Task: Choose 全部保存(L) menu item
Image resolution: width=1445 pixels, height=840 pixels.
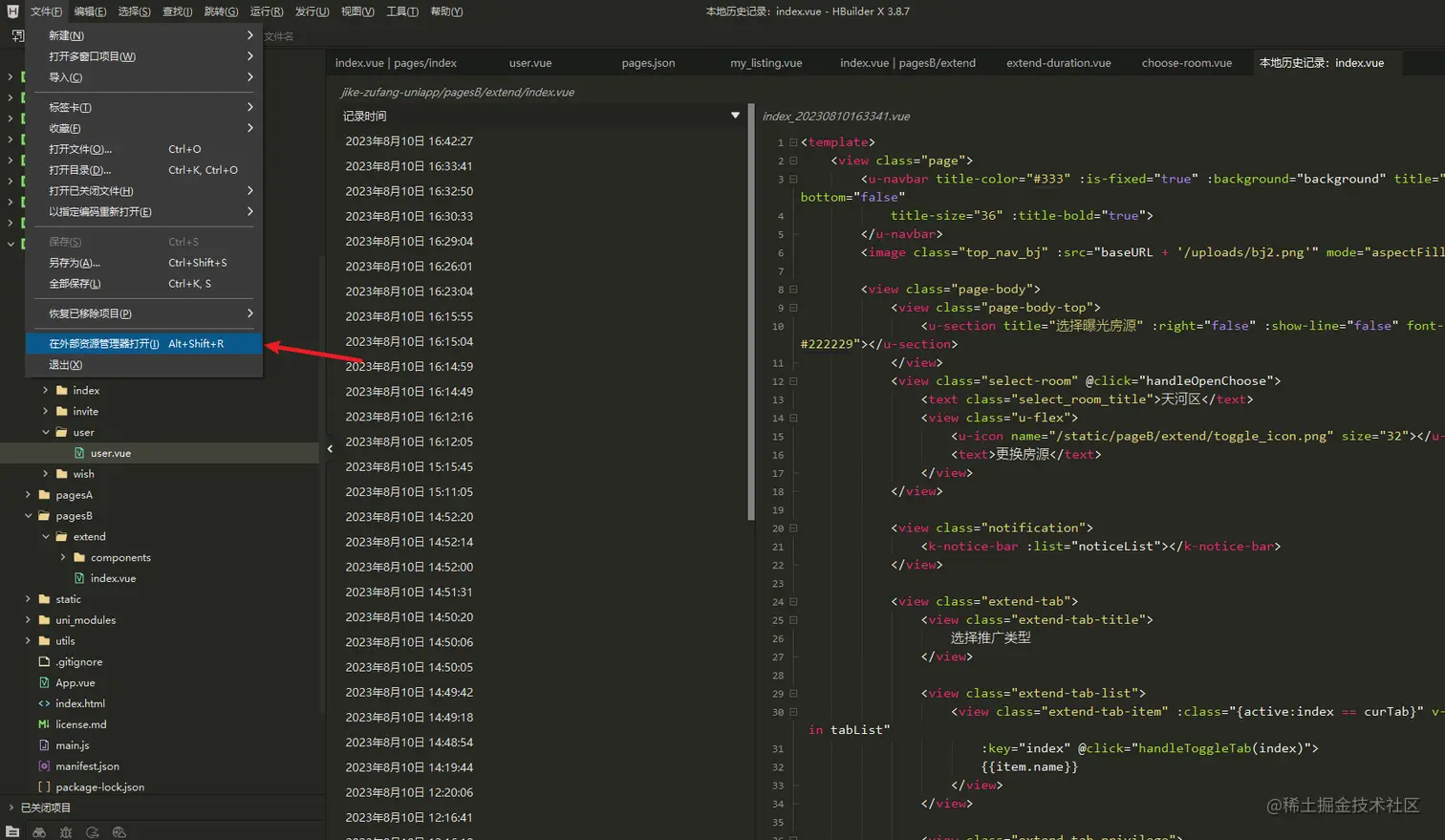Action: pos(144,284)
